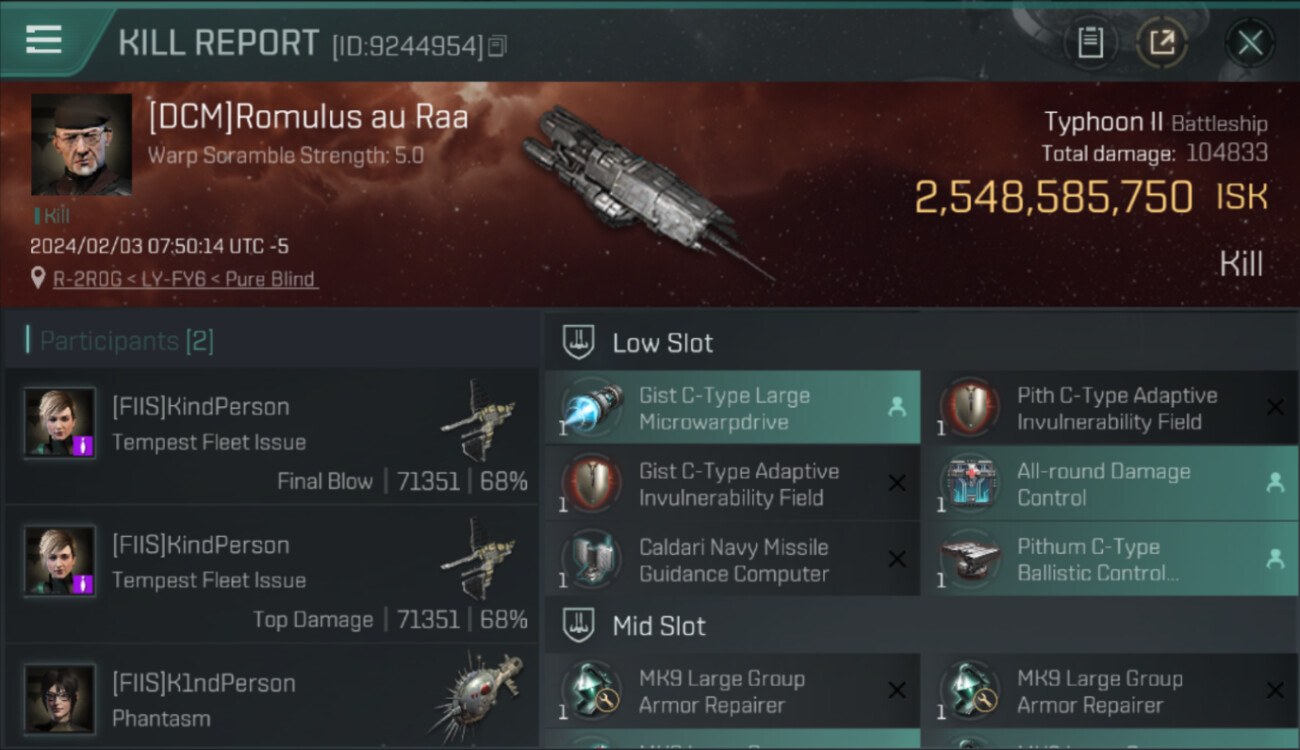1300x750 pixels.
Task: Copy the kill report ID
Action: [497, 45]
